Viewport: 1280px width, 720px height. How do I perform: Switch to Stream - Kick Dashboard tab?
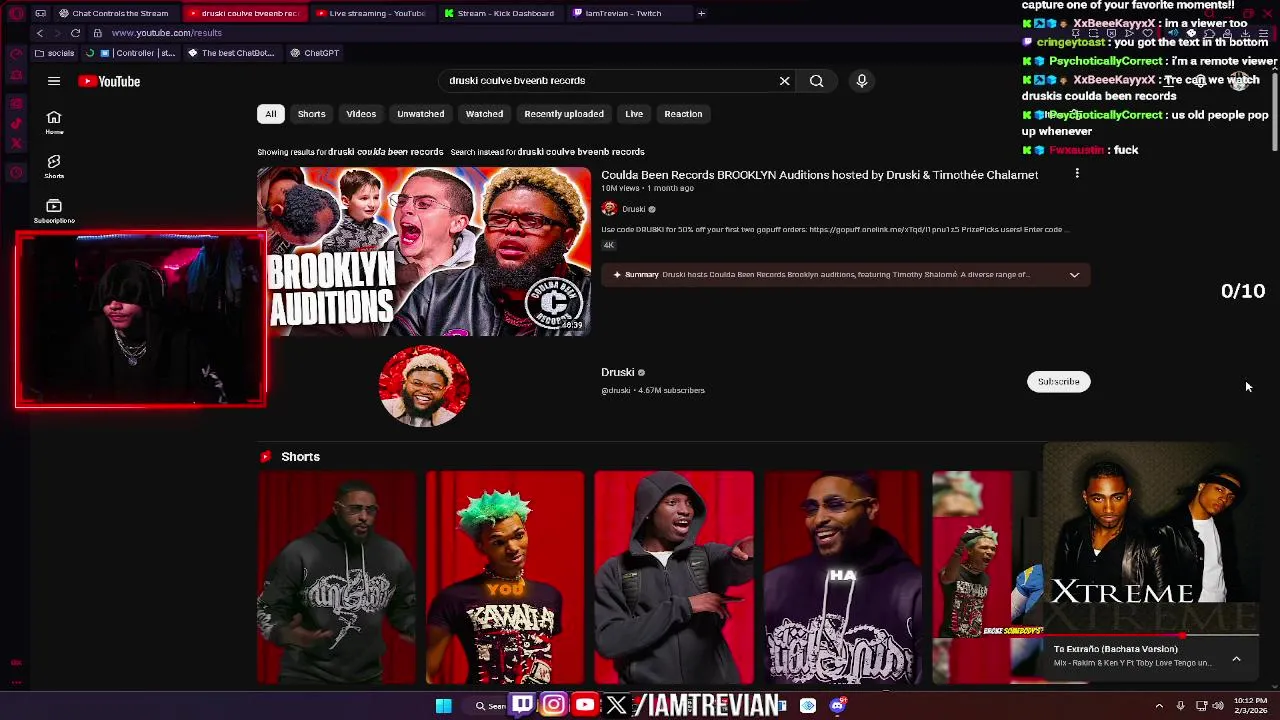tap(500, 13)
